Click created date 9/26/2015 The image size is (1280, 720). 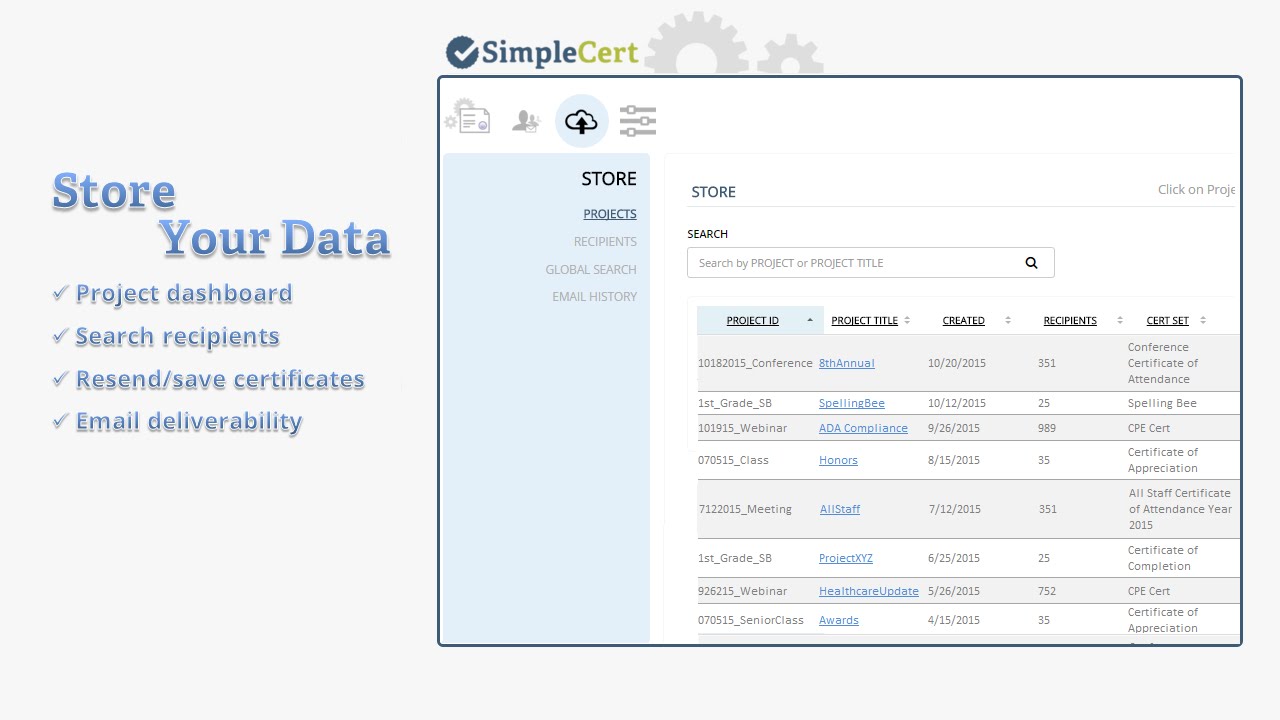954,428
